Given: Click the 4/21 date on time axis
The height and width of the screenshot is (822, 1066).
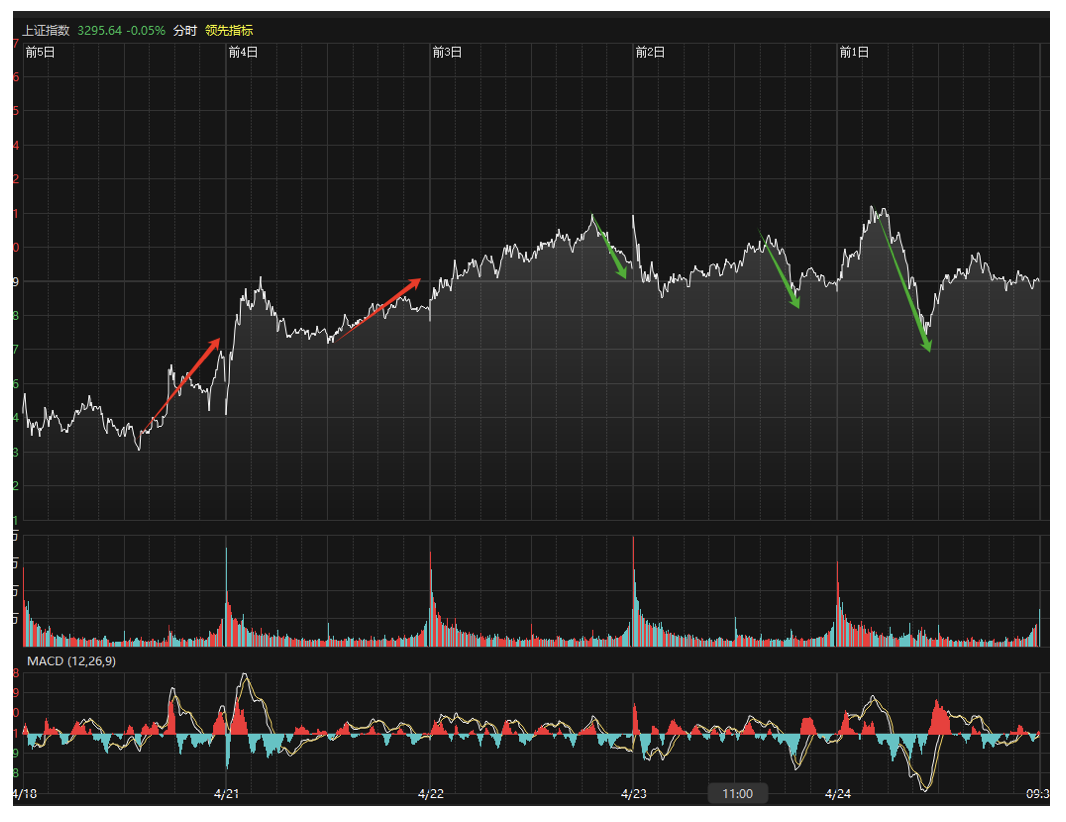Looking at the screenshot, I should (x=227, y=794).
